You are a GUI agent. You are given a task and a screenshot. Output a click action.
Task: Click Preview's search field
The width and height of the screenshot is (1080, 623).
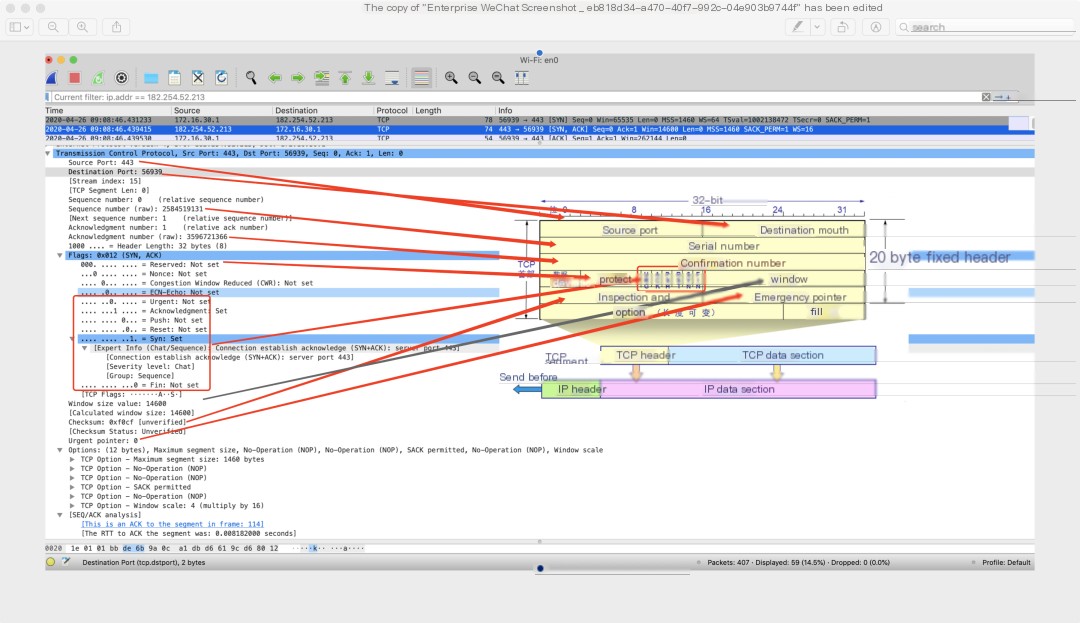point(985,27)
